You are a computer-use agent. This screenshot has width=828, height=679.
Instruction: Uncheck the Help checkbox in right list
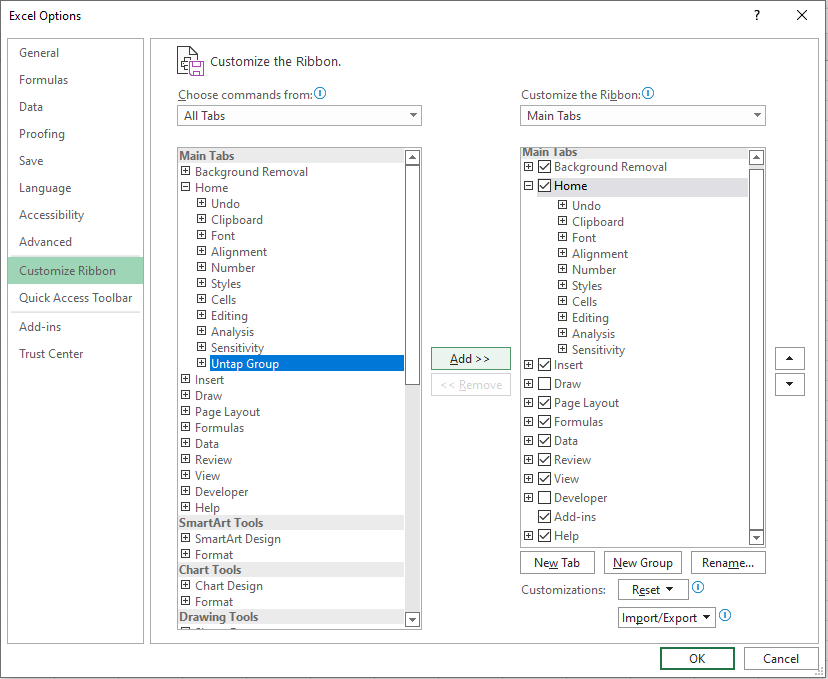(544, 536)
